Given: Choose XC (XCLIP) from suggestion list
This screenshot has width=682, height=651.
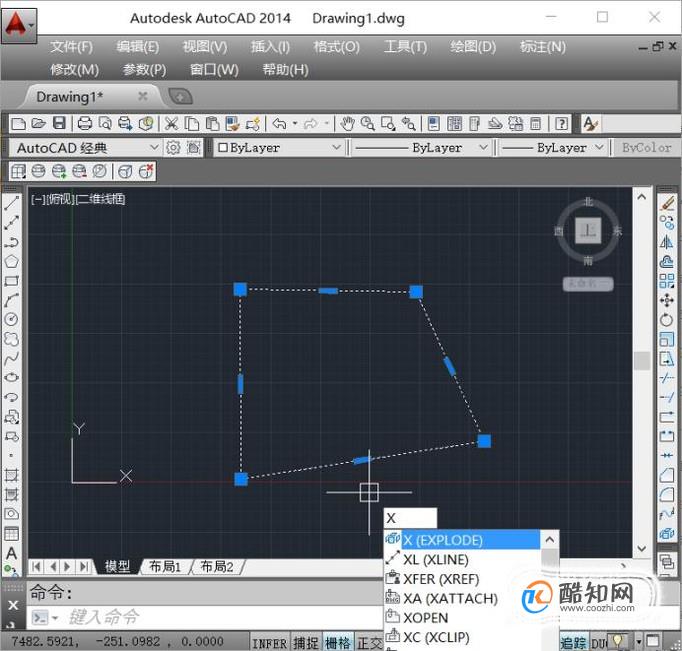Looking at the screenshot, I should pyautogui.click(x=462, y=638).
